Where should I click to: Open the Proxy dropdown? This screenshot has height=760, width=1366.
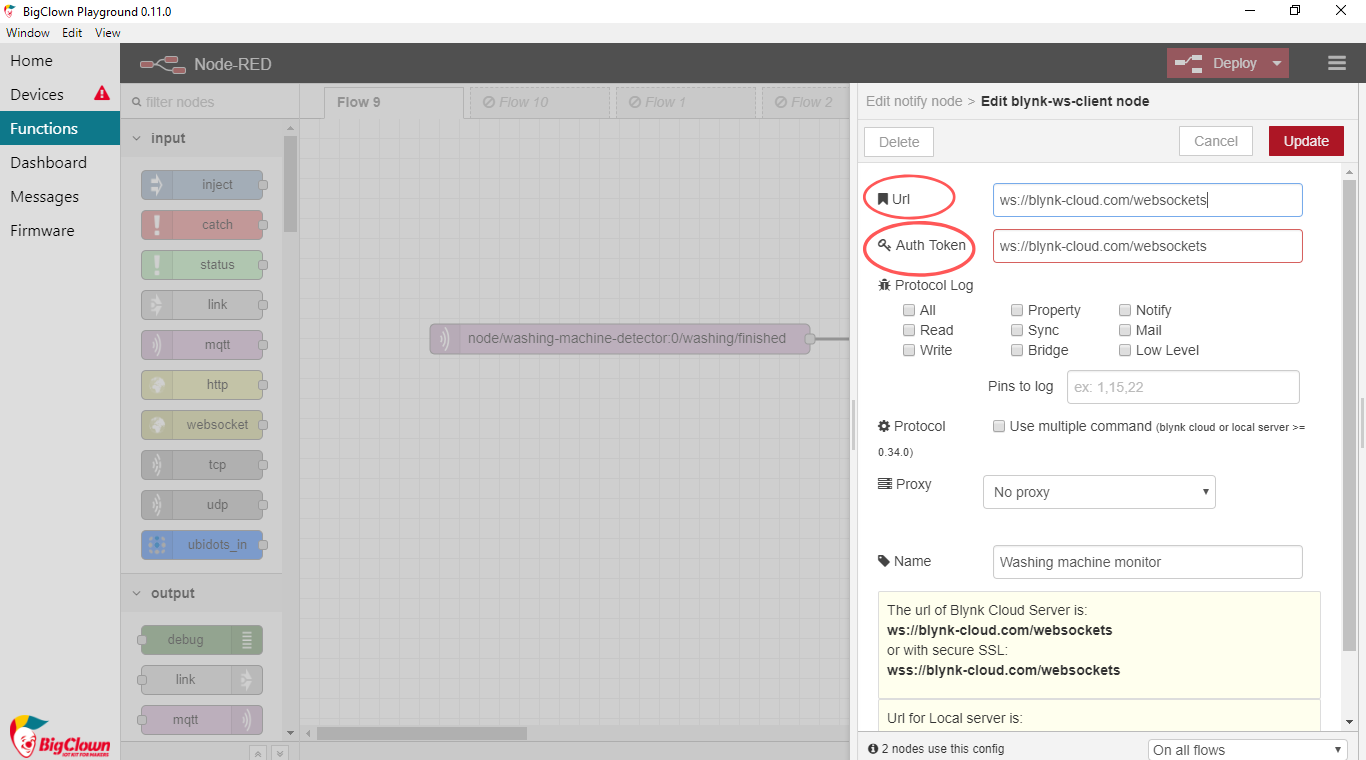pos(1099,492)
